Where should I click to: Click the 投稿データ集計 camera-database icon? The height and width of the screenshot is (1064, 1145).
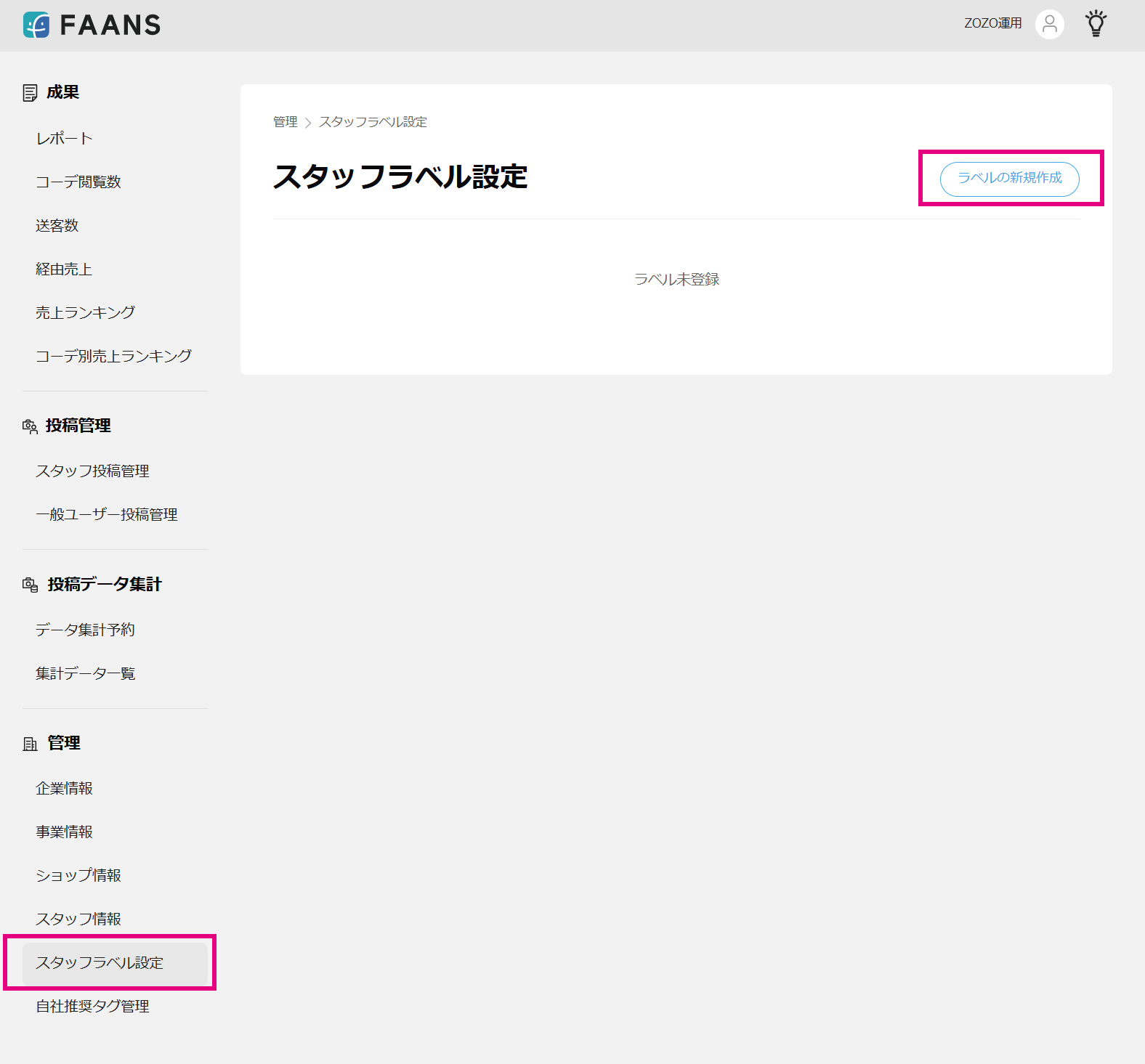(x=30, y=585)
